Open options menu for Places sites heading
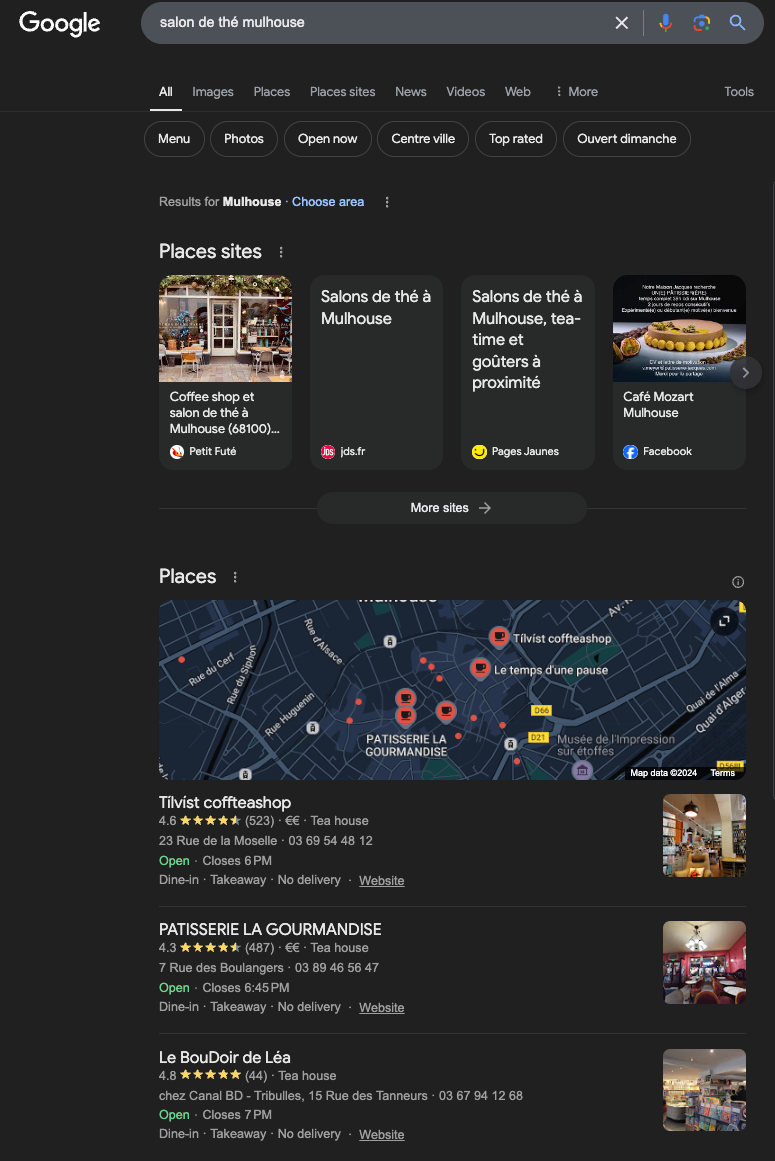Screen dimensions: 775x1161 [x=281, y=252]
